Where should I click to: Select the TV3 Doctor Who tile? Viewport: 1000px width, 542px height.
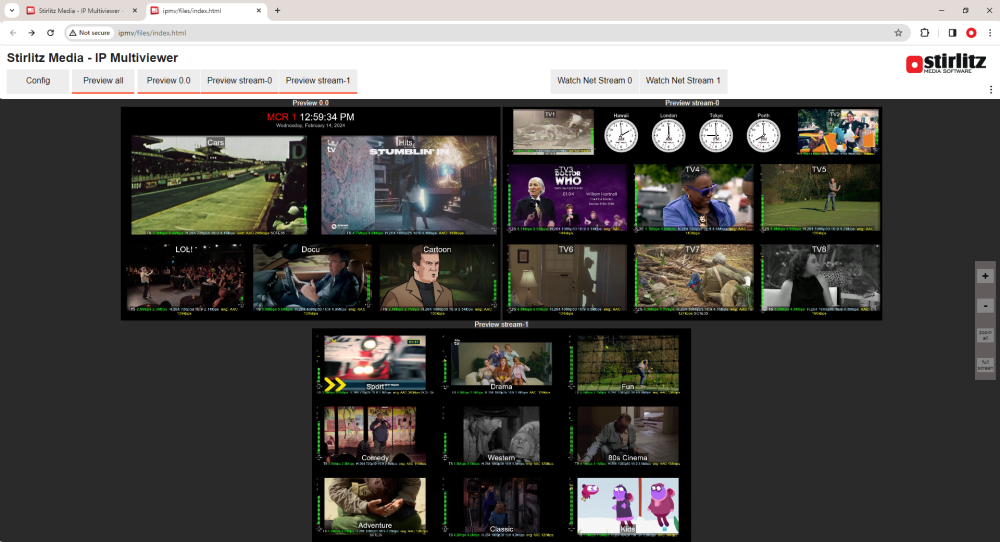click(x=568, y=198)
